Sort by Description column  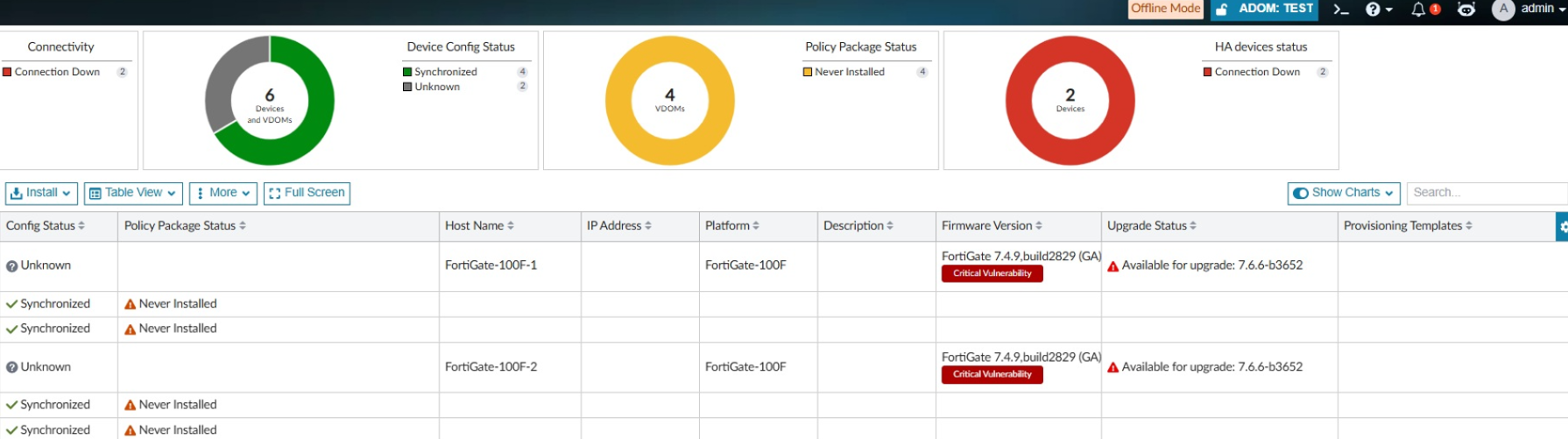(x=858, y=226)
